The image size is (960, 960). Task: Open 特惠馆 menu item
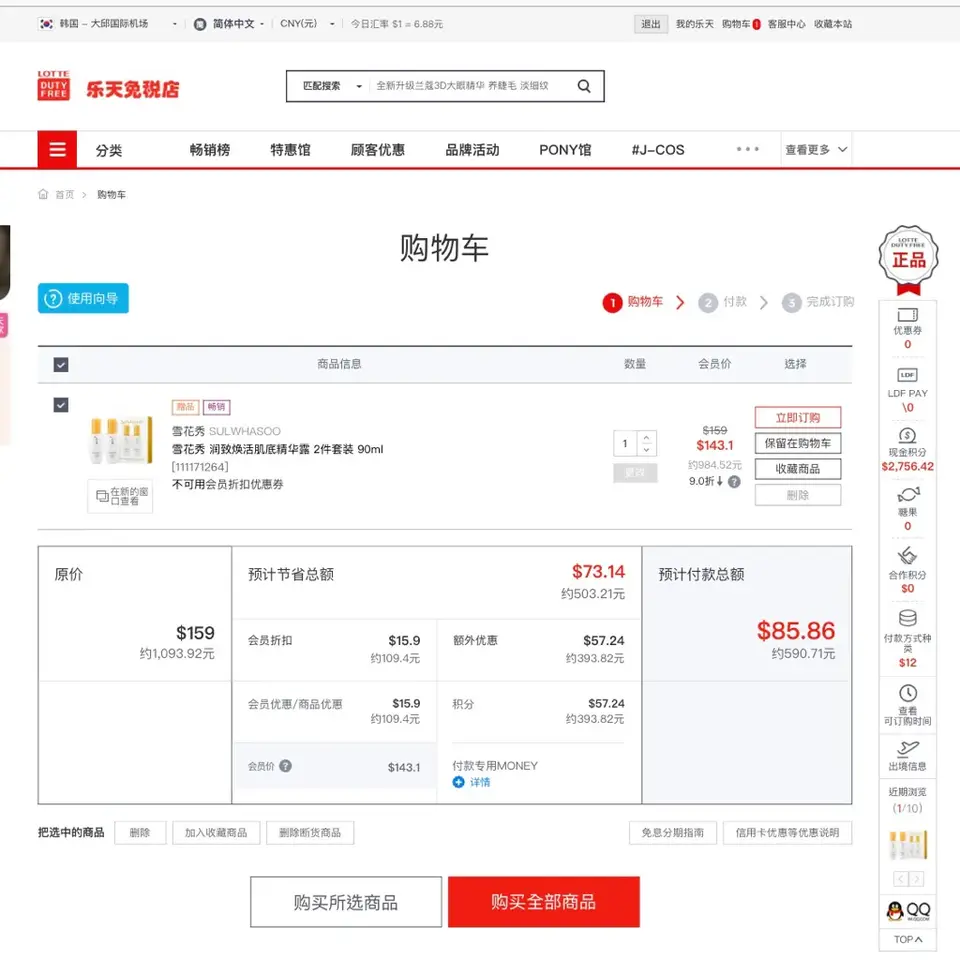290,150
